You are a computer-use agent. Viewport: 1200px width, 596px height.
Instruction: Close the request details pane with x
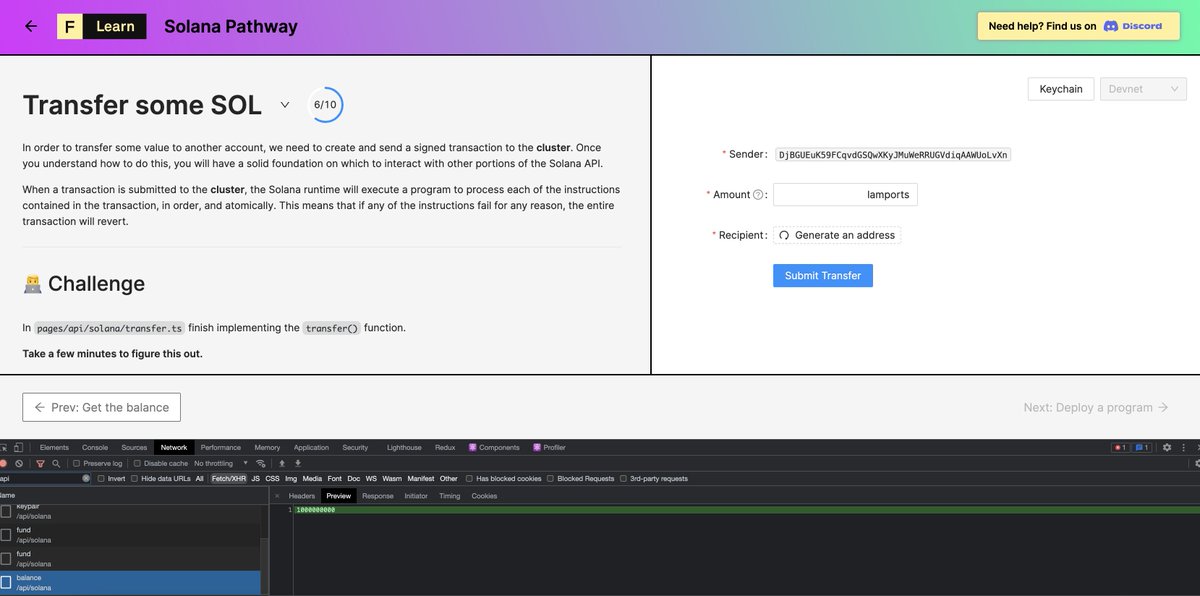(277, 496)
